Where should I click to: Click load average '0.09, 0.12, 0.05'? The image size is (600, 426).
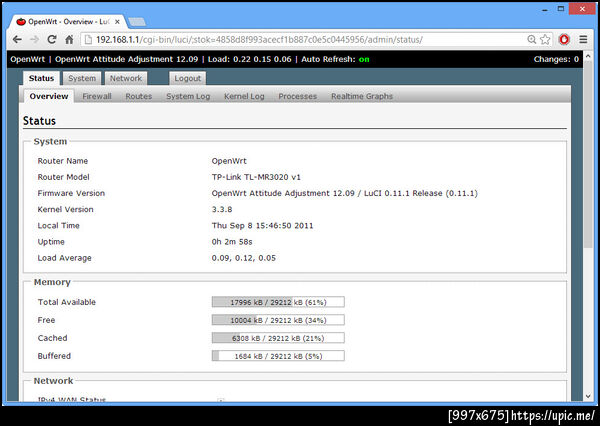(243, 258)
